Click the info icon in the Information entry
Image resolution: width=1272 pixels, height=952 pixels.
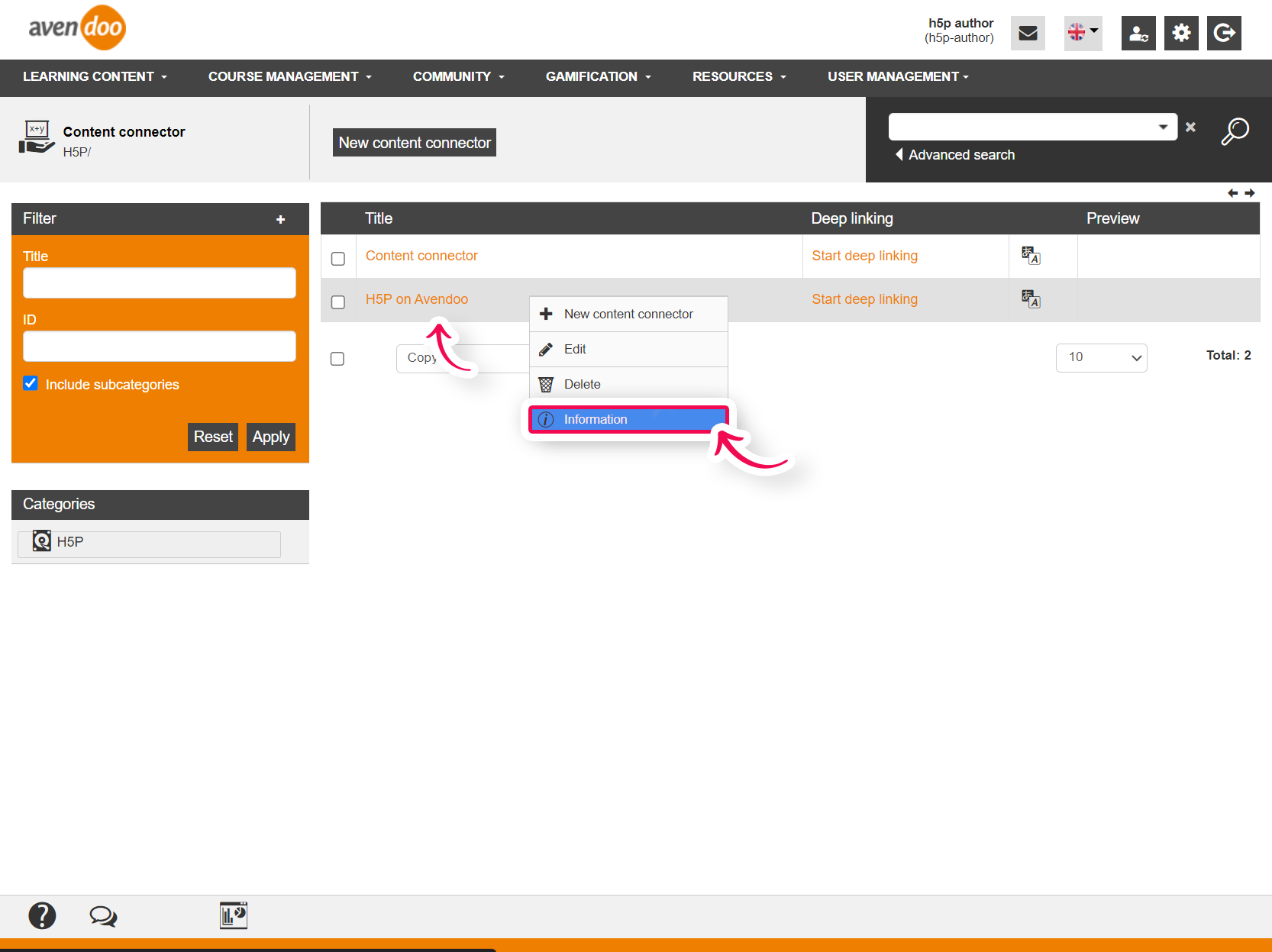point(546,419)
